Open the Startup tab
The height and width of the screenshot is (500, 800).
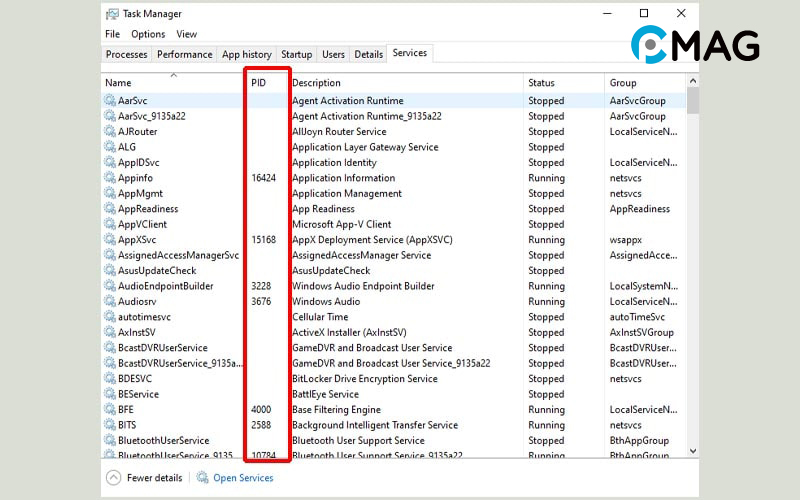[x=296, y=54]
